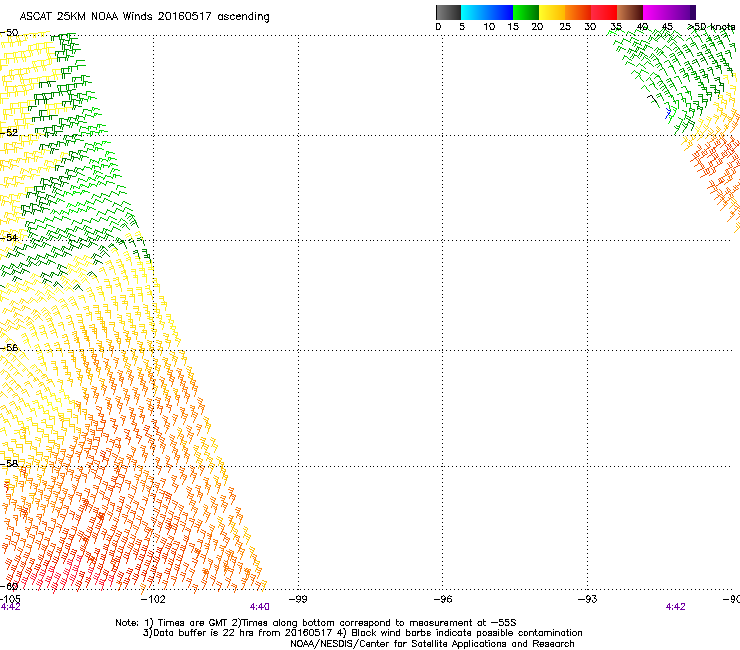This screenshot has width=740, height=650.
Task: Click the NOAA/NESDIS credit line
Action: tap(432, 644)
